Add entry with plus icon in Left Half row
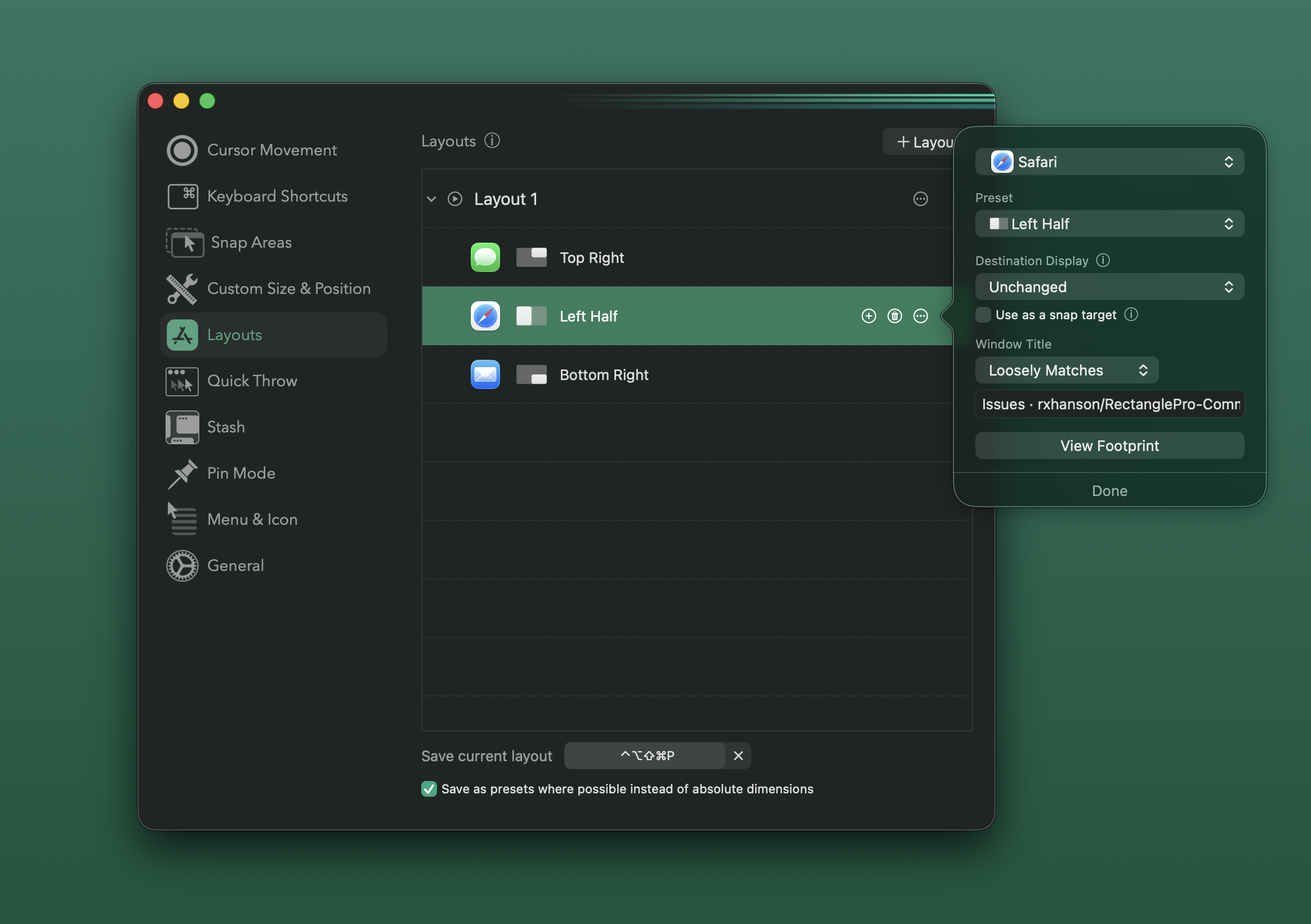Viewport: 1311px width, 924px height. (868, 316)
